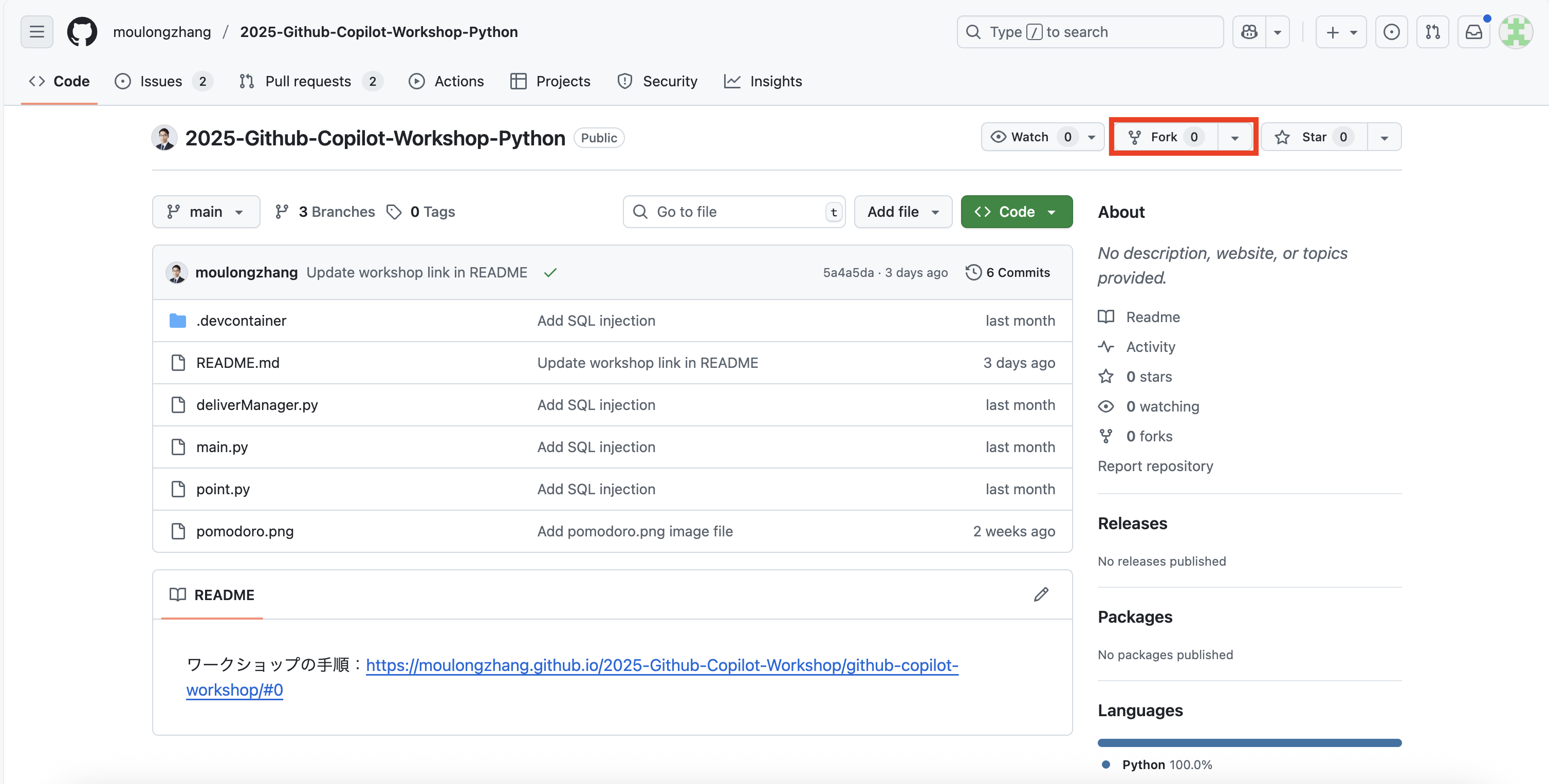Screen dimensions: 1549x784
Task: Open the notifications inbox
Action: (x=1474, y=32)
